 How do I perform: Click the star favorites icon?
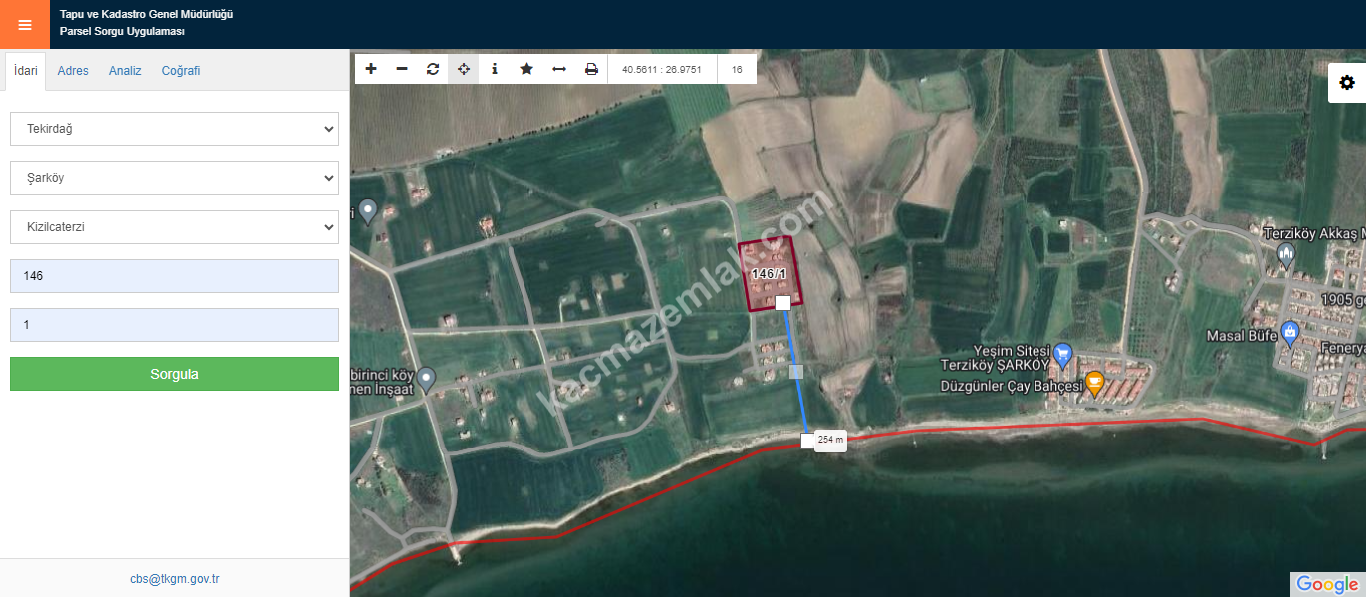click(x=526, y=69)
